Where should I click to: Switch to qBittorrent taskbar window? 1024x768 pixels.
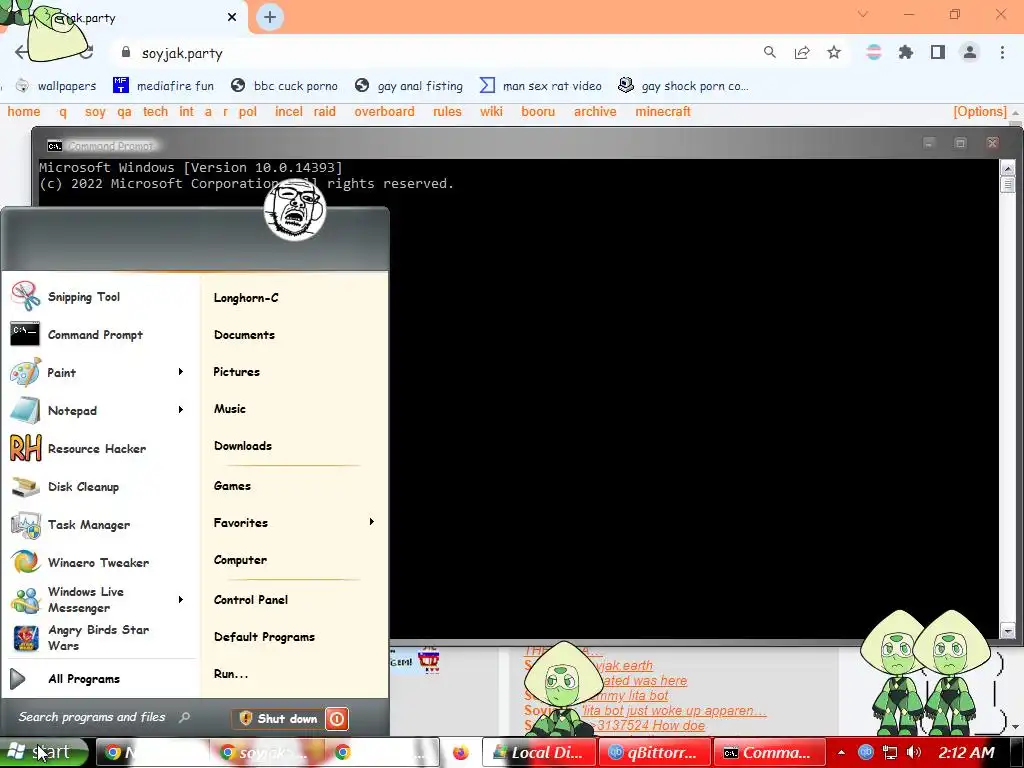coord(654,753)
